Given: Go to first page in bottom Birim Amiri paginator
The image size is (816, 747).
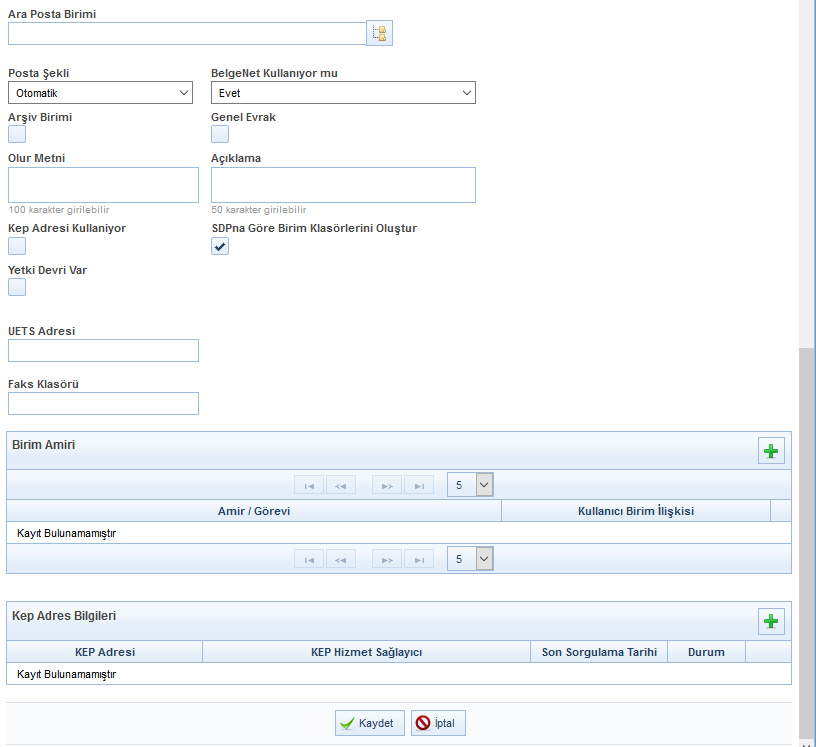Looking at the screenshot, I should 309,559.
